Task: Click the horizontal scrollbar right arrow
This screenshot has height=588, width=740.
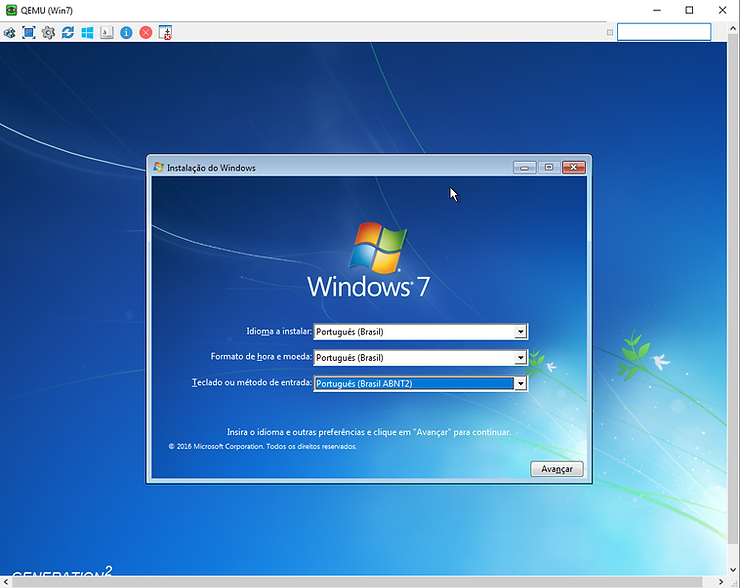Action: click(721, 582)
